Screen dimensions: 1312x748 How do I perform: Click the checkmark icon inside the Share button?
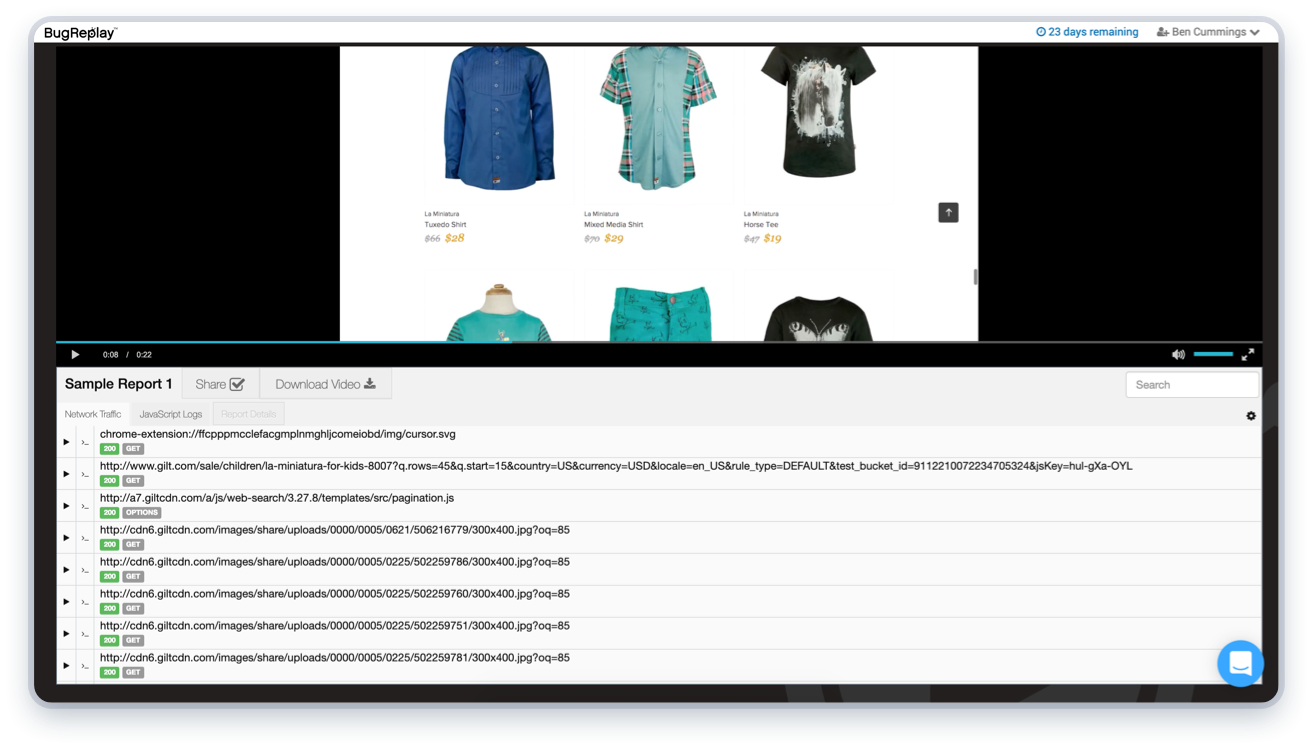[238, 383]
